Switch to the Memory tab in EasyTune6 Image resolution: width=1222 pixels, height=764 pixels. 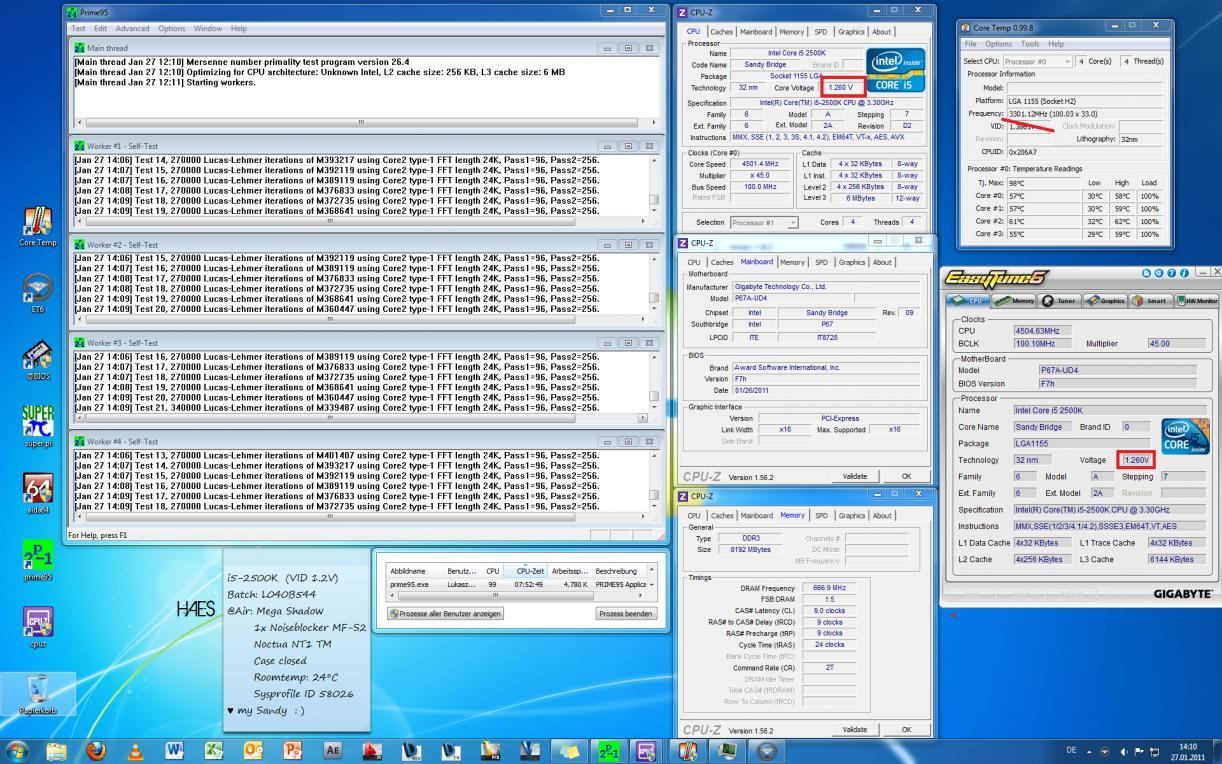coord(1015,299)
